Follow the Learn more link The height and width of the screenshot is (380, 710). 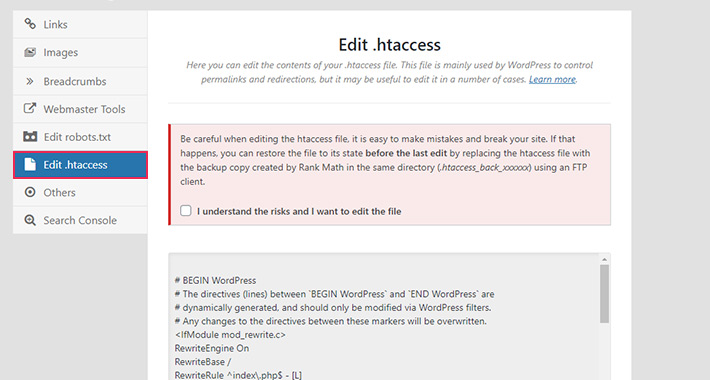coord(552,79)
